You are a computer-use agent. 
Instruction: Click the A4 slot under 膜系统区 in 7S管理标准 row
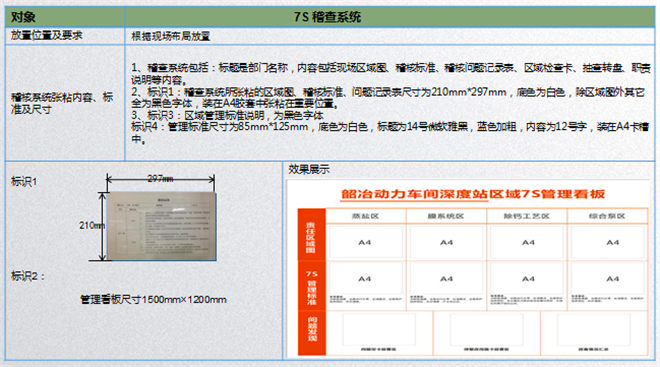[447, 279]
